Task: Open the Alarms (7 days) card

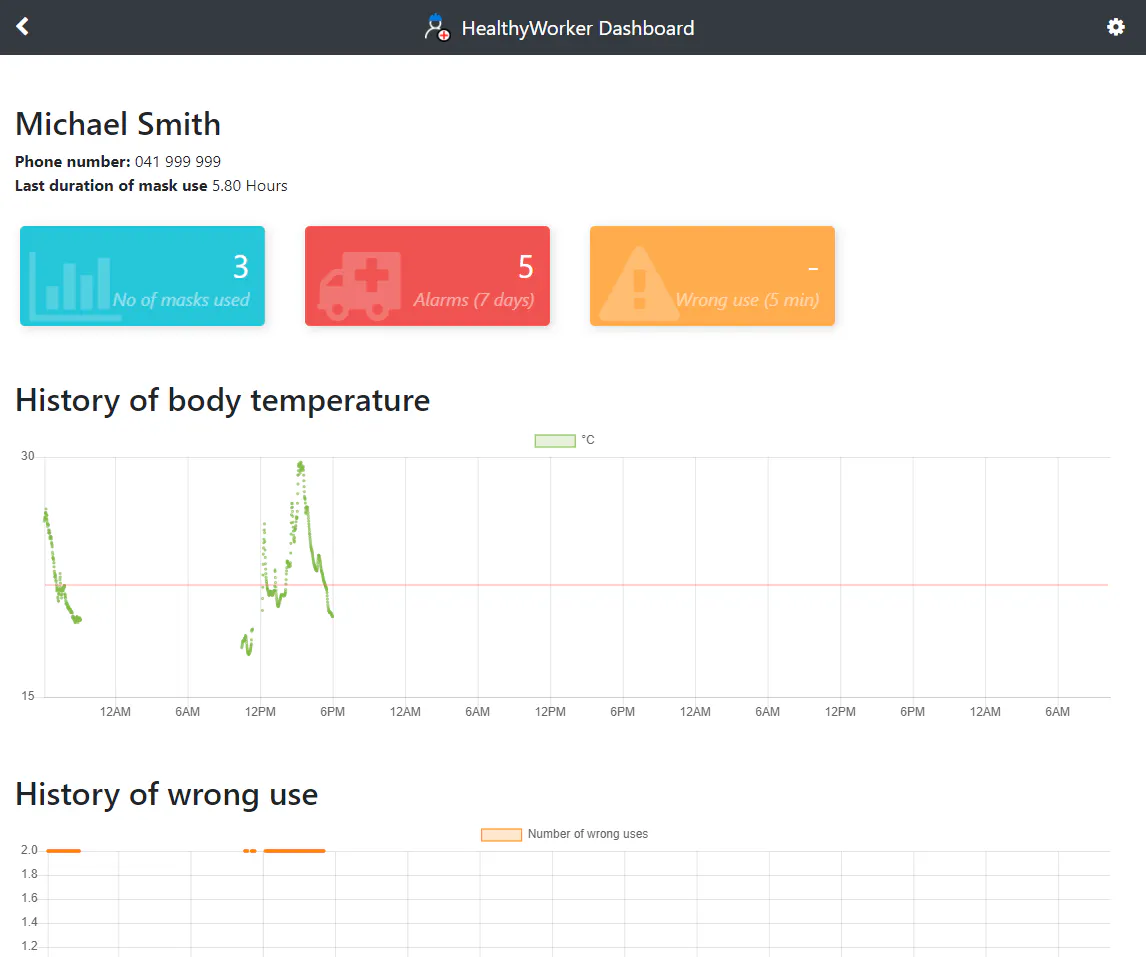Action: point(427,276)
